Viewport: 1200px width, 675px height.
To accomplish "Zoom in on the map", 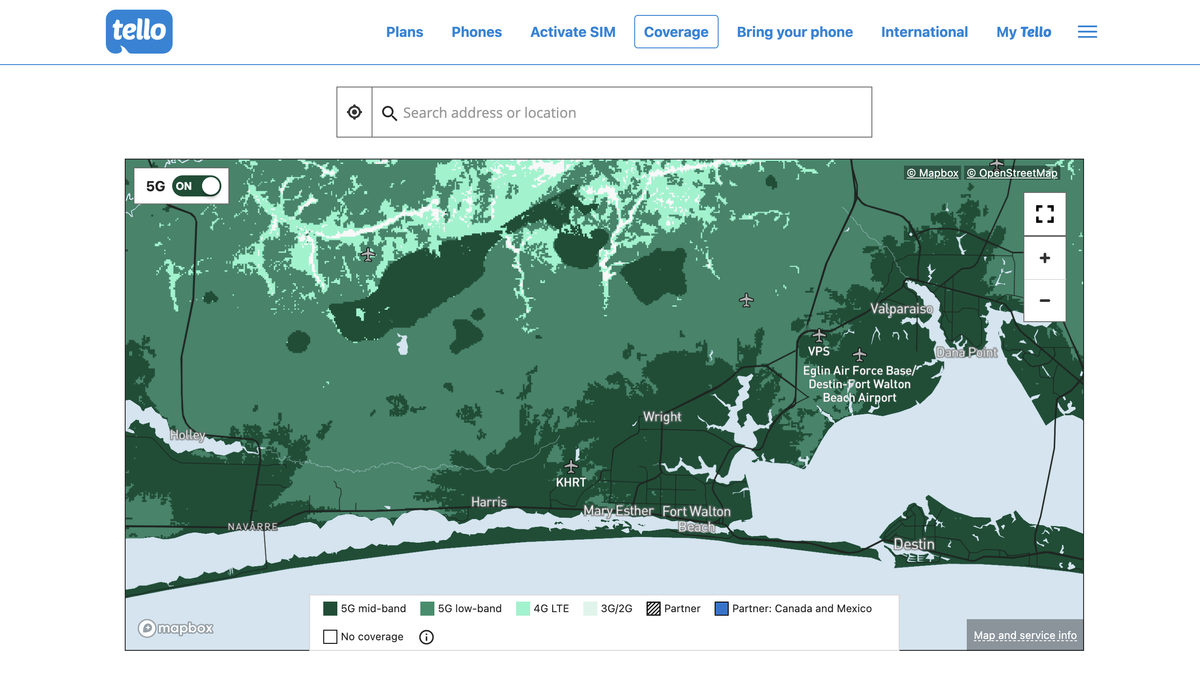I will pyautogui.click(x=1045, y=258).
